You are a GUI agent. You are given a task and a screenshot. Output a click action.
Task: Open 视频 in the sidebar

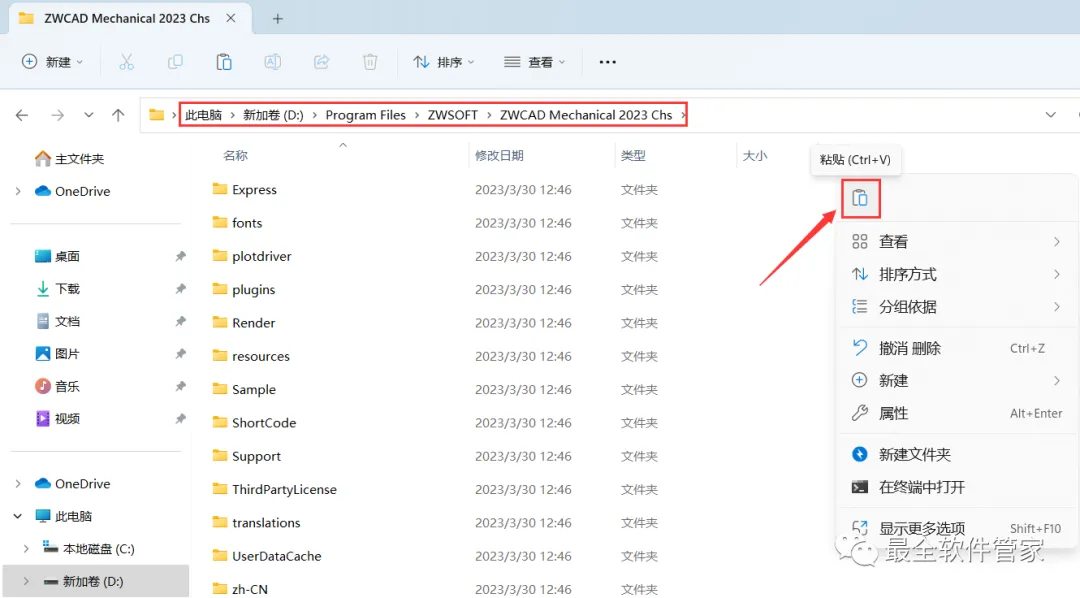pos(57,418)
